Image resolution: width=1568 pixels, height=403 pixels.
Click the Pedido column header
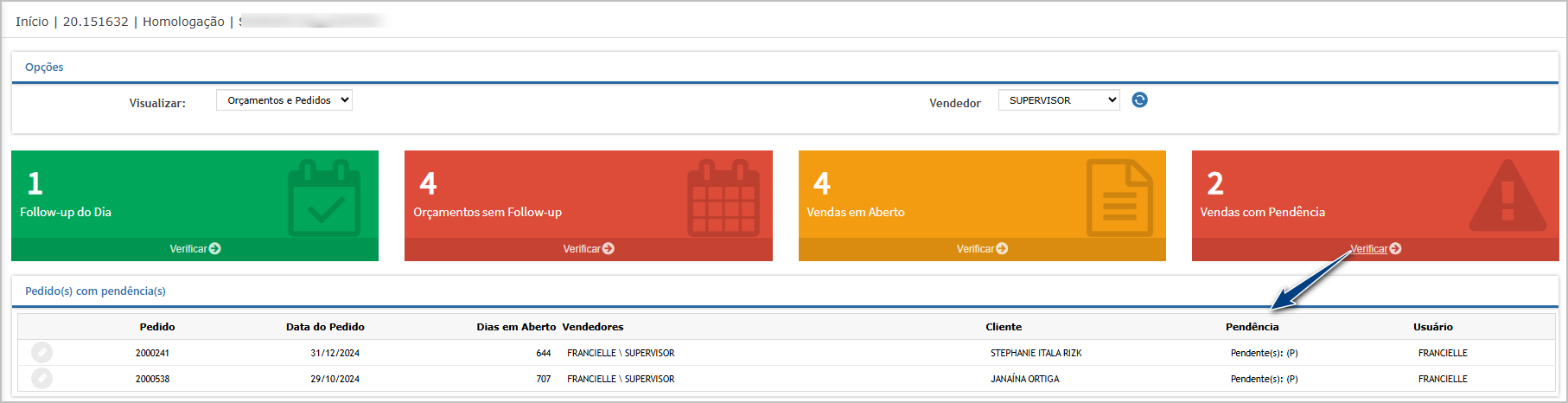click(157, 327)
